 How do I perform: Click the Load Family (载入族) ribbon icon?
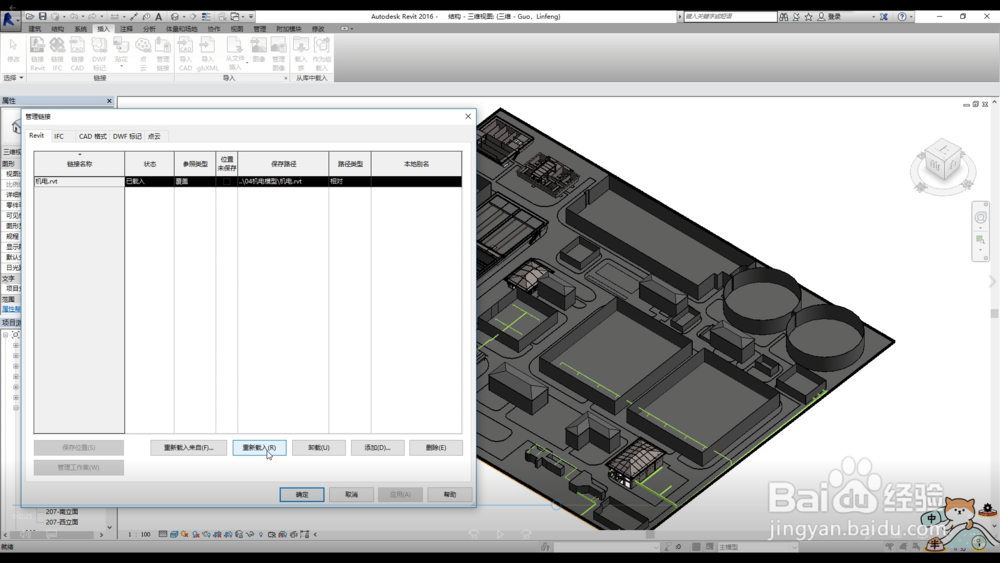[301, 54]
